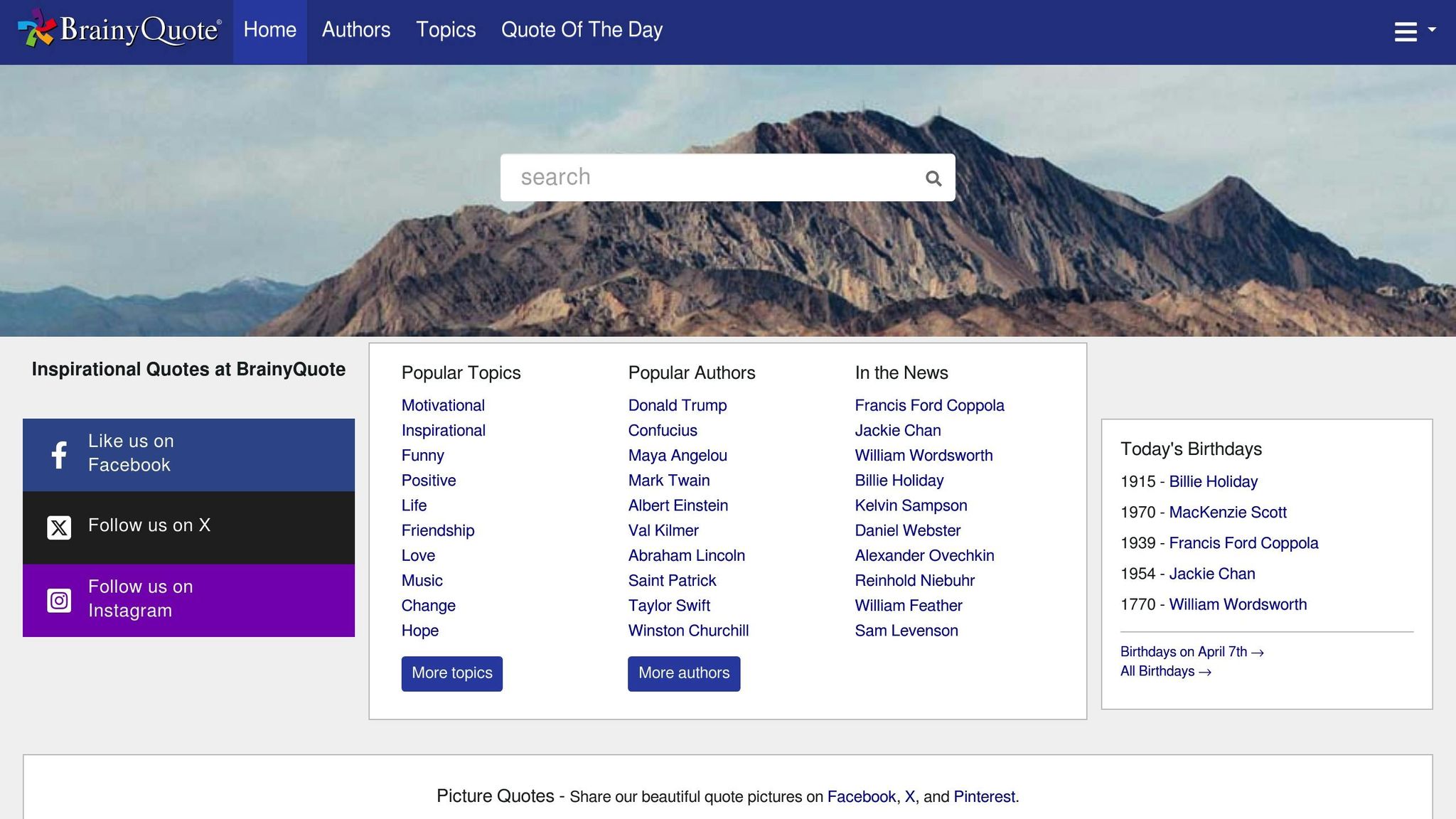Open Birthdays on April 7th link
Screen dimensions: 1456x819
[1192, 652]
